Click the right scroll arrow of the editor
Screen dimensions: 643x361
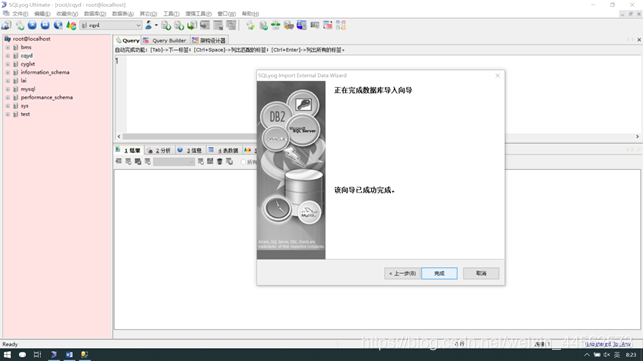tap(637, 136)
